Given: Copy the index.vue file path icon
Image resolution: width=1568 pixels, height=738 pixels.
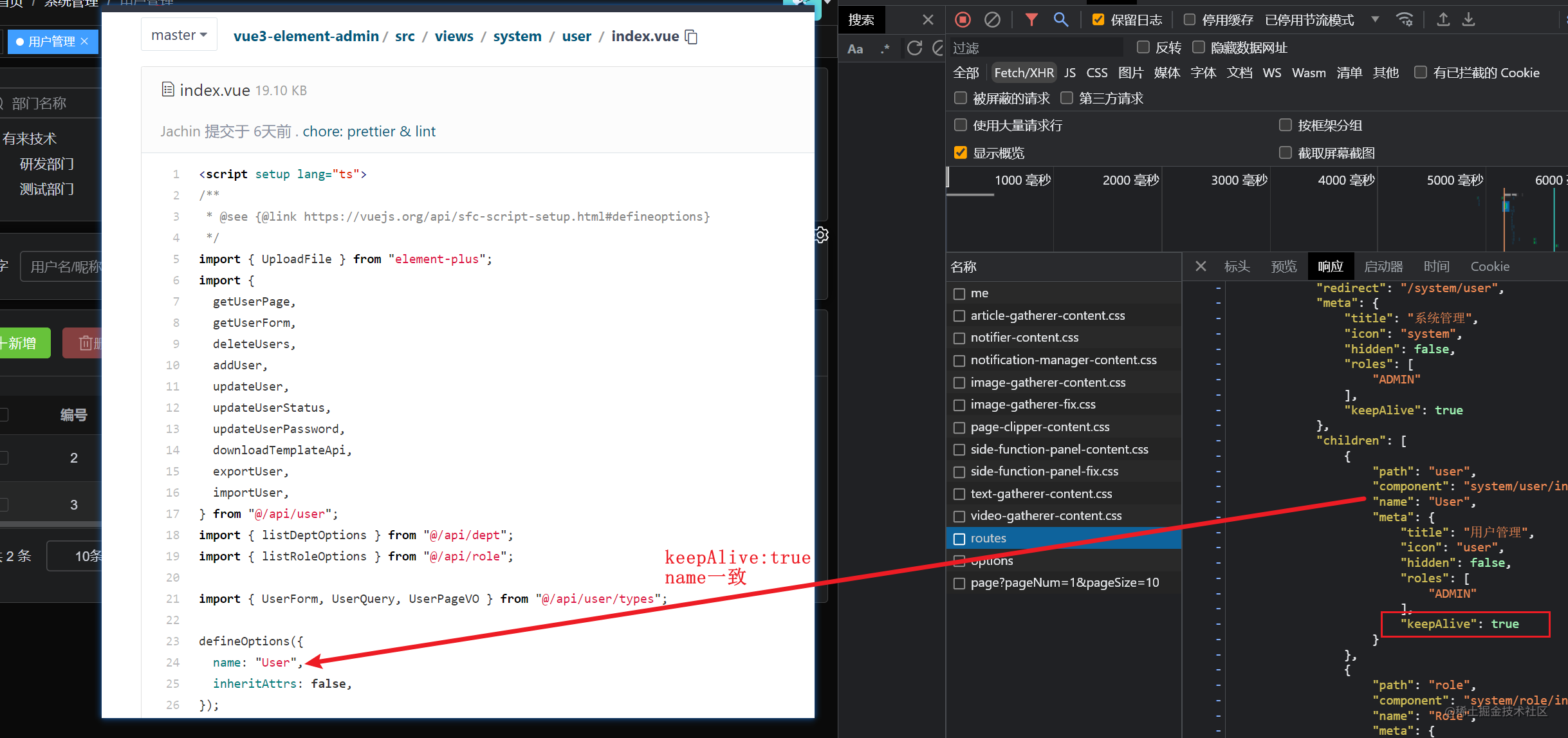Looking at the screenshot, I should 692,37.
